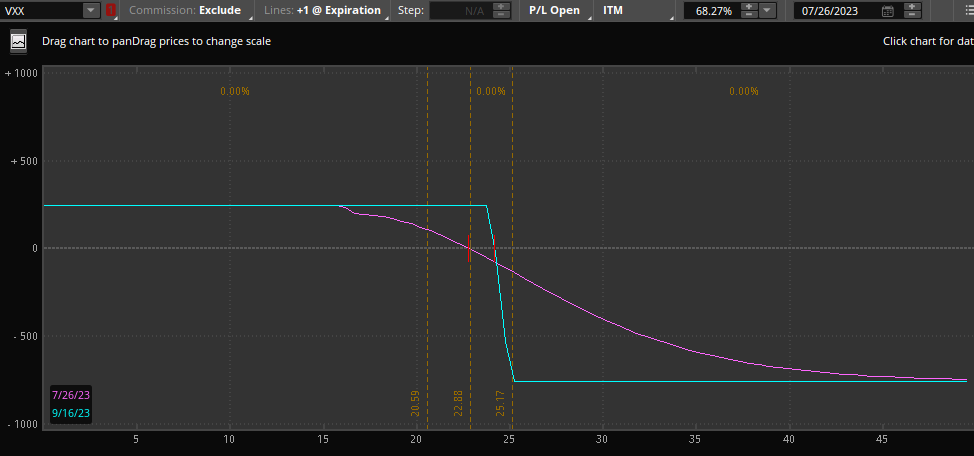
Task: Click the VXX symbol input field
Action: 40,10
